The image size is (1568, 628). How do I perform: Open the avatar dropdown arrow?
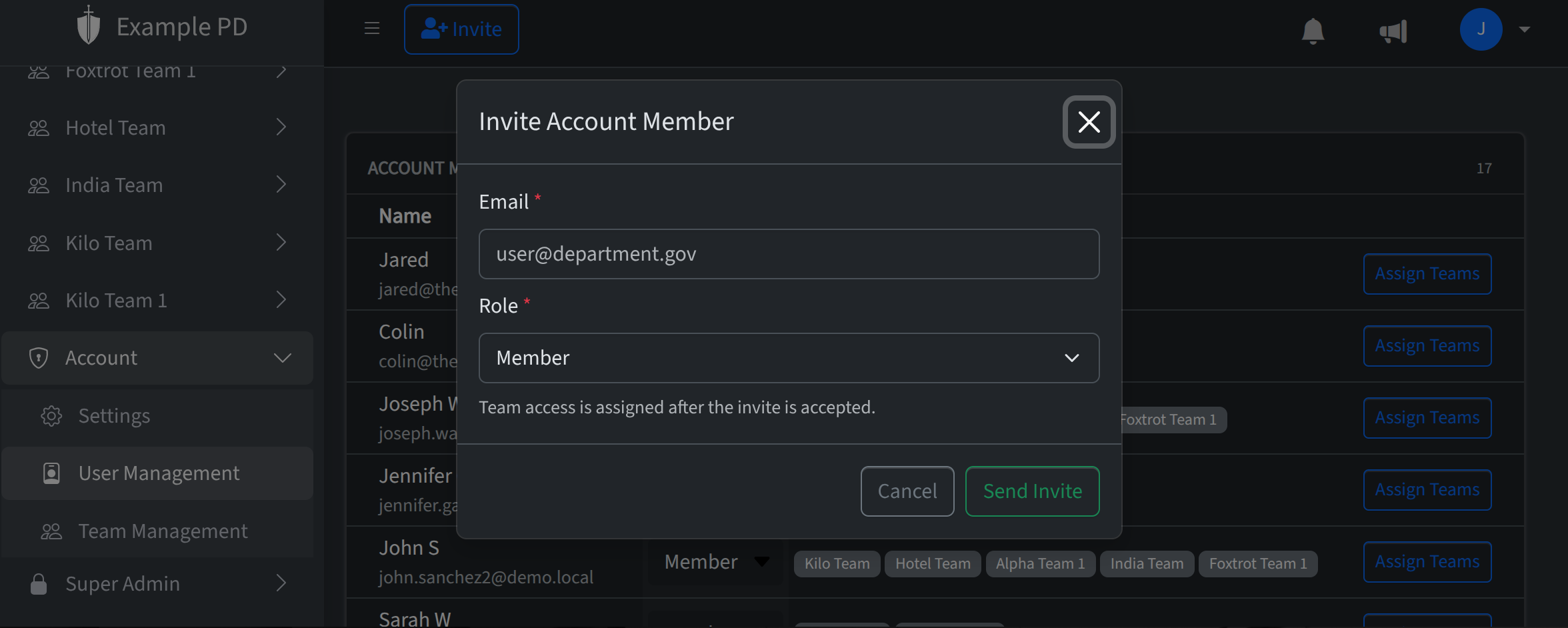[1526, 29]
